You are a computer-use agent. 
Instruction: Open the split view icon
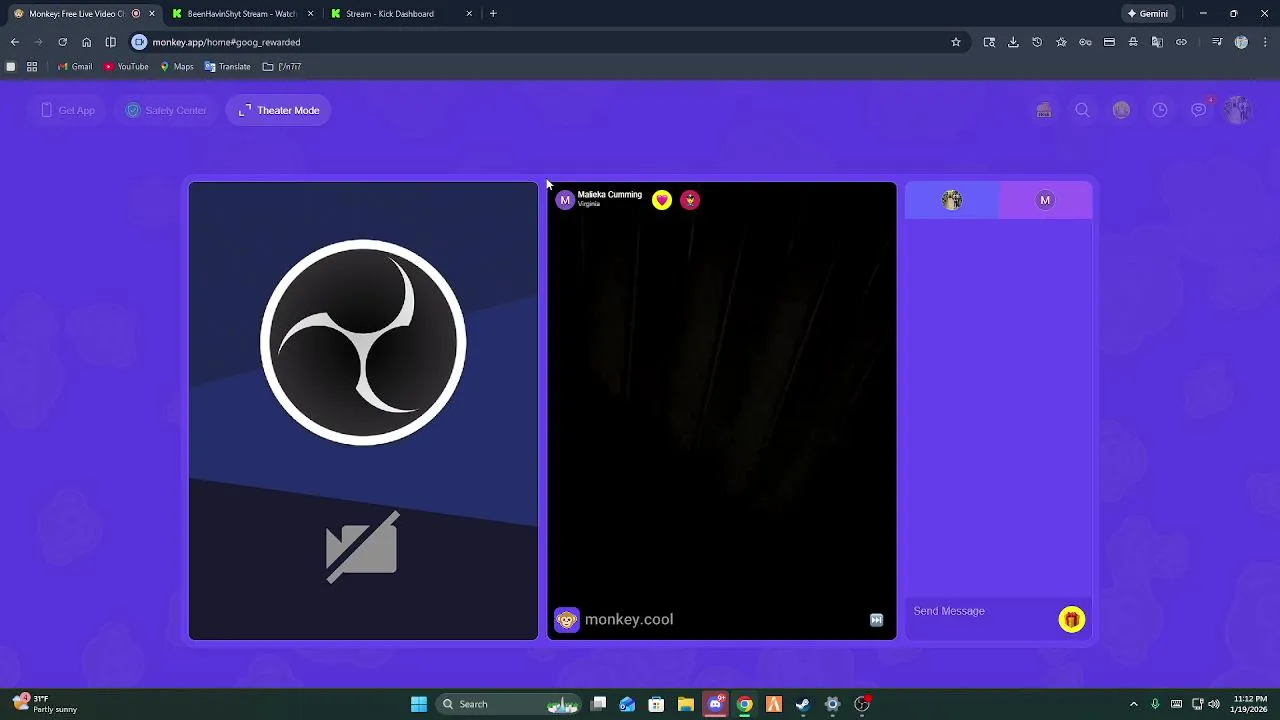(110, 42)
